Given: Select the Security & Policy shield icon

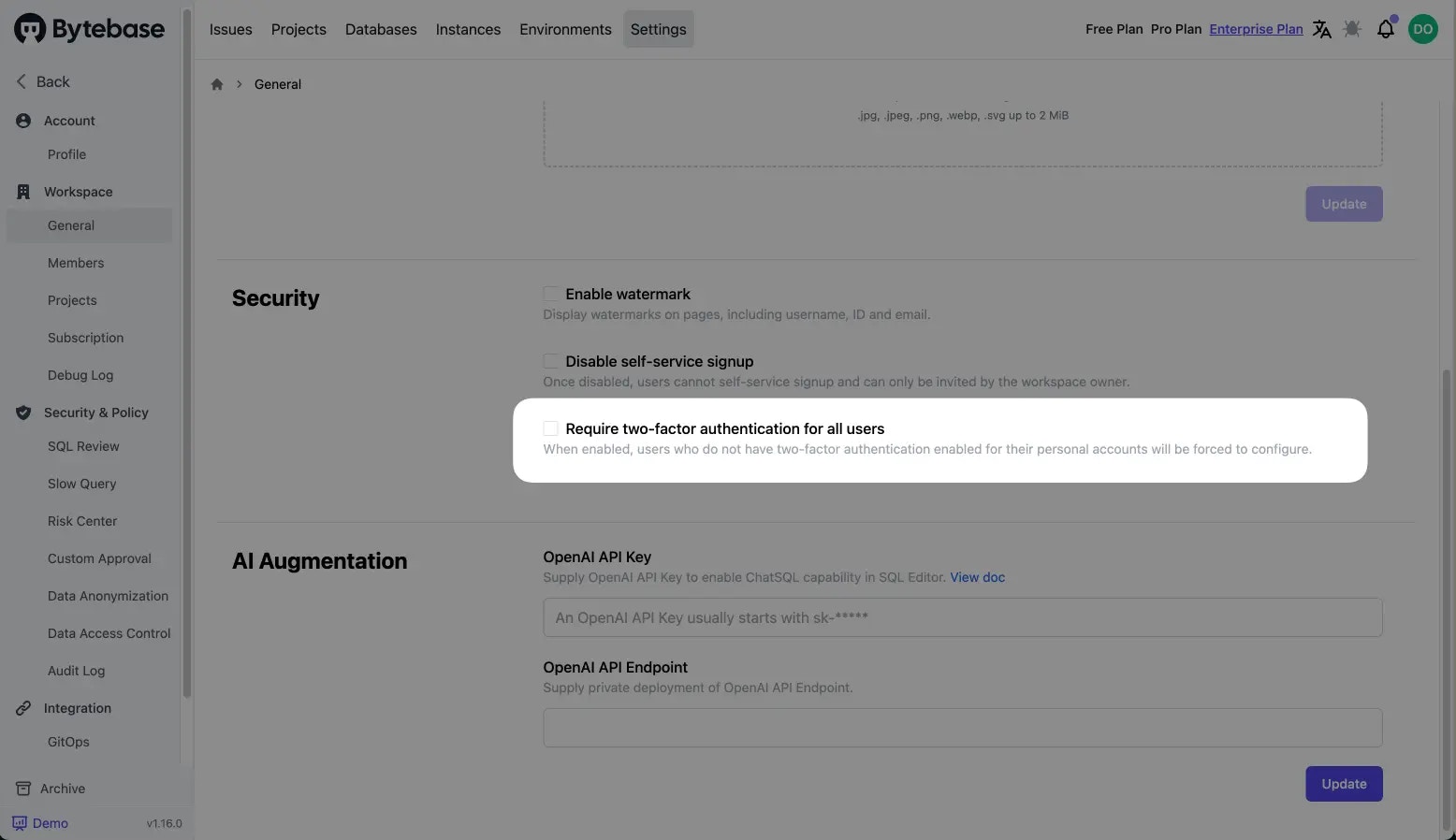Looking at the screenshot, I should coord(22,412).
